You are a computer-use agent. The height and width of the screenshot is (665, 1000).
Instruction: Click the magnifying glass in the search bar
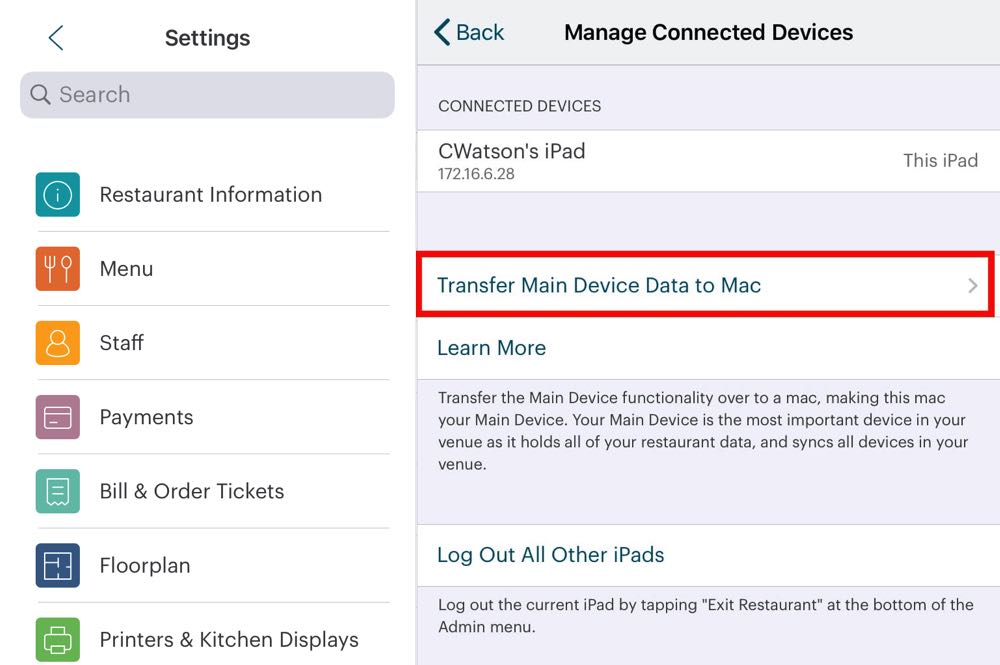[40, 95]
